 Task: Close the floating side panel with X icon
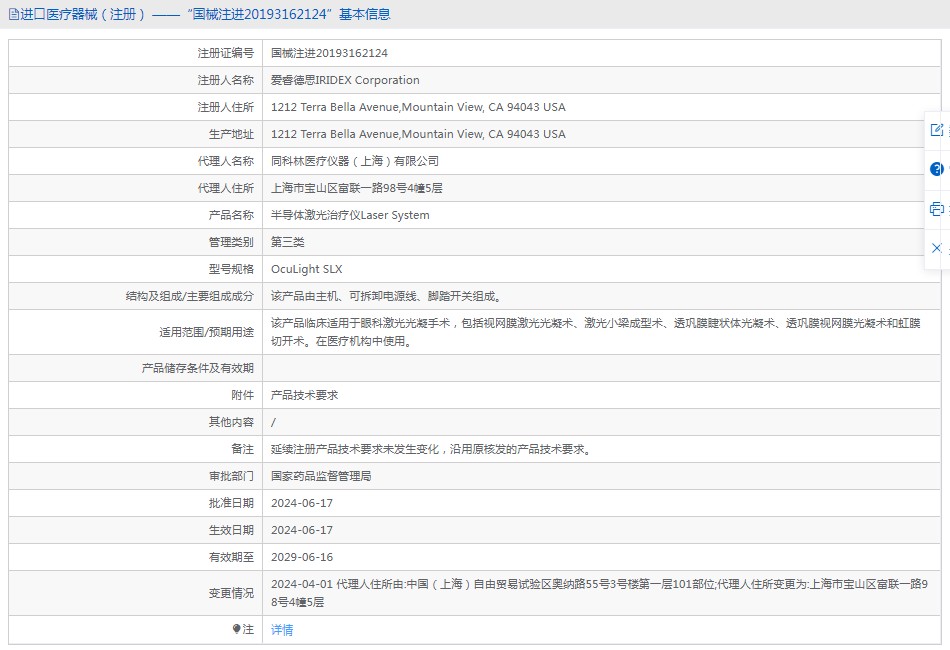(x=937, y=248)
